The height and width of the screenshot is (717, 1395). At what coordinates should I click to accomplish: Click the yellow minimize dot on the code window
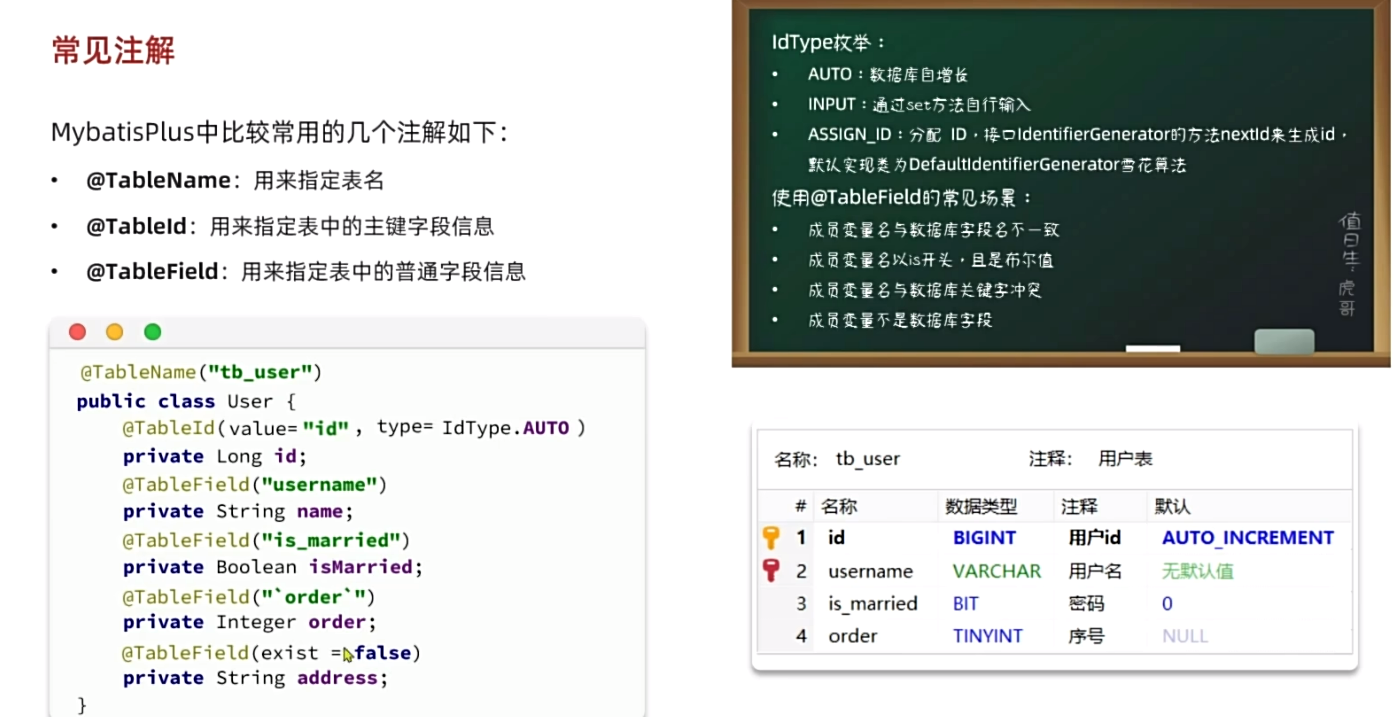(115, 332)
